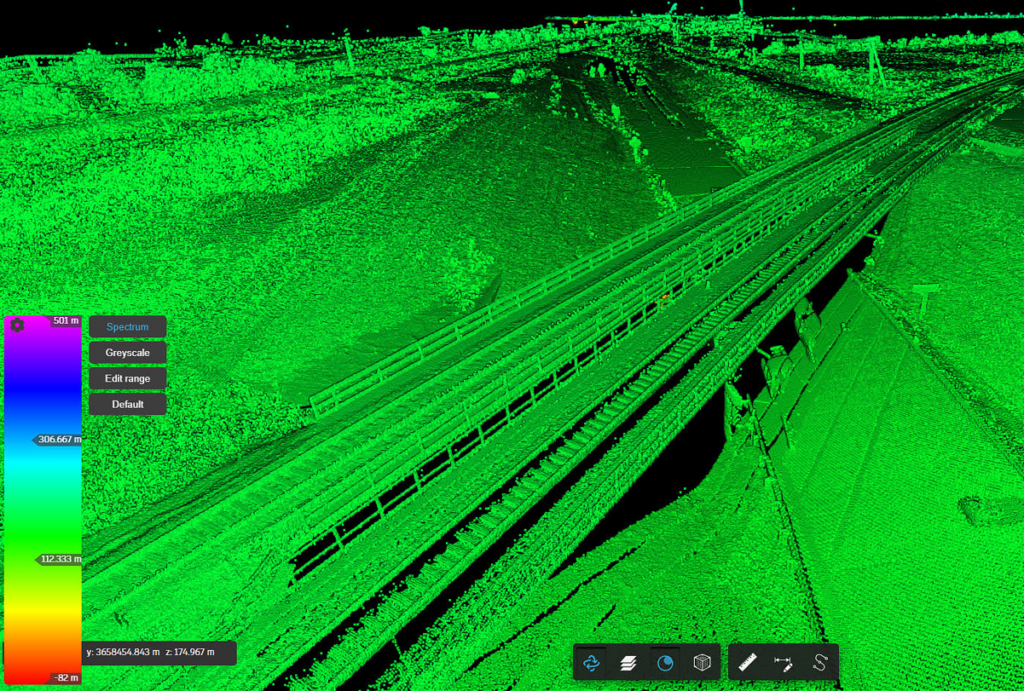Select the ruler measurement tool
Image resolution: width=1024 pixels, height=691 pixels.
(x=747, y=662)
